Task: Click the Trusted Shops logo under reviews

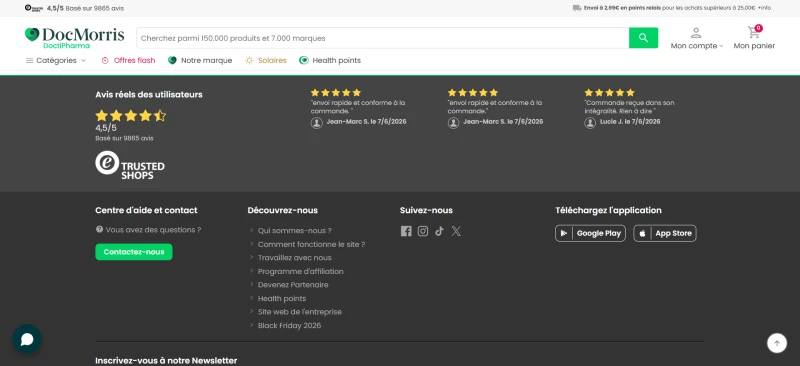Action: pyautogui.click(x=130, y=165)
